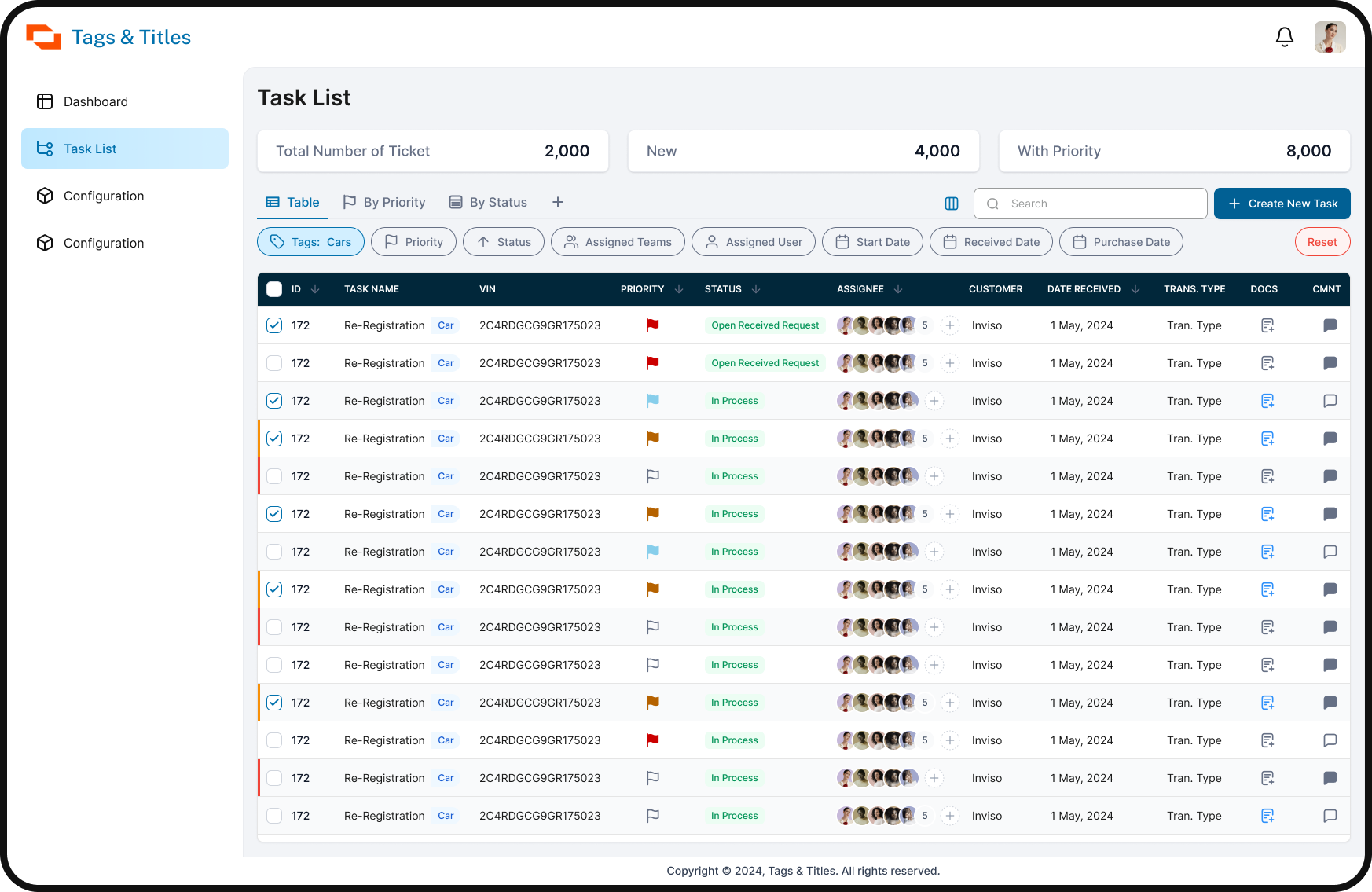The height and width of the screenshot is (892, 1372).
Task: Open the Assigned Teams filter dropdown
Action: pos(618,242)
